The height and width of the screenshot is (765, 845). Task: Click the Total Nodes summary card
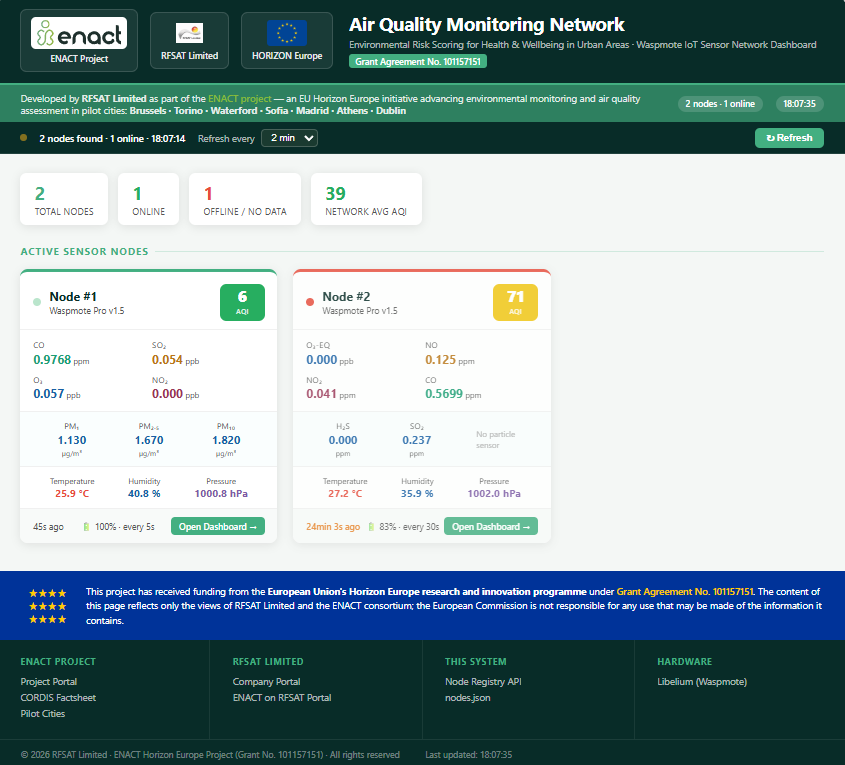click(x=64, y=199)
